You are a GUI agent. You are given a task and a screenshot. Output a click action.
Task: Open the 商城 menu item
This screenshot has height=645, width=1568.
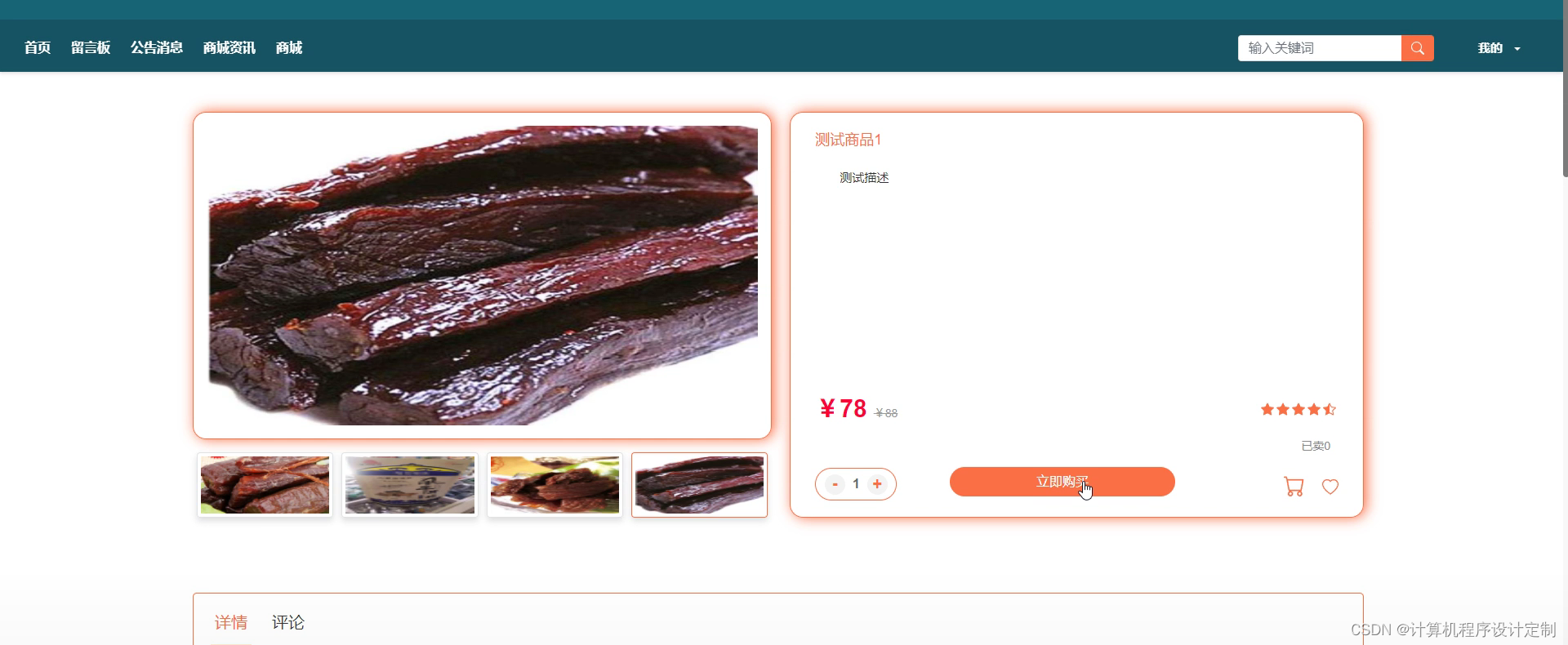tap(289, 47)
